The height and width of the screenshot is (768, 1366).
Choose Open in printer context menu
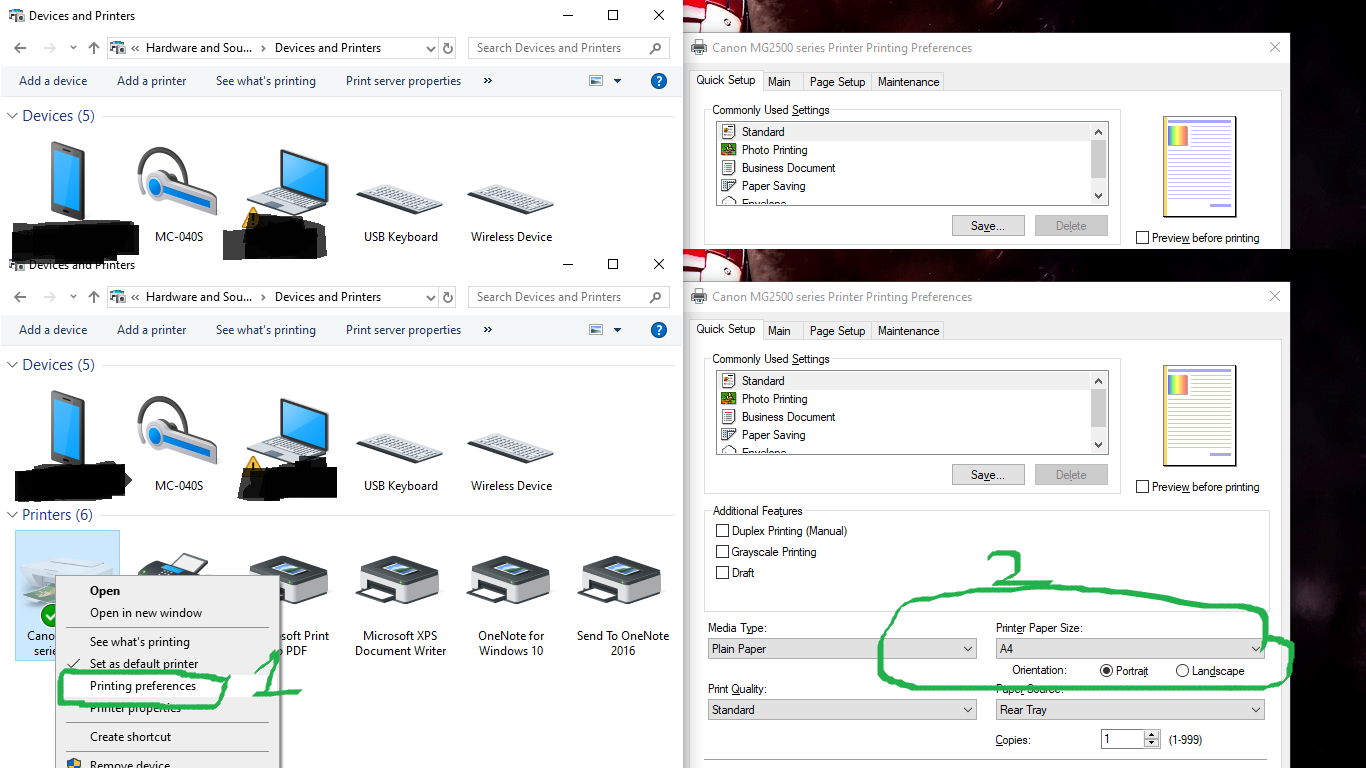point(105,591)
